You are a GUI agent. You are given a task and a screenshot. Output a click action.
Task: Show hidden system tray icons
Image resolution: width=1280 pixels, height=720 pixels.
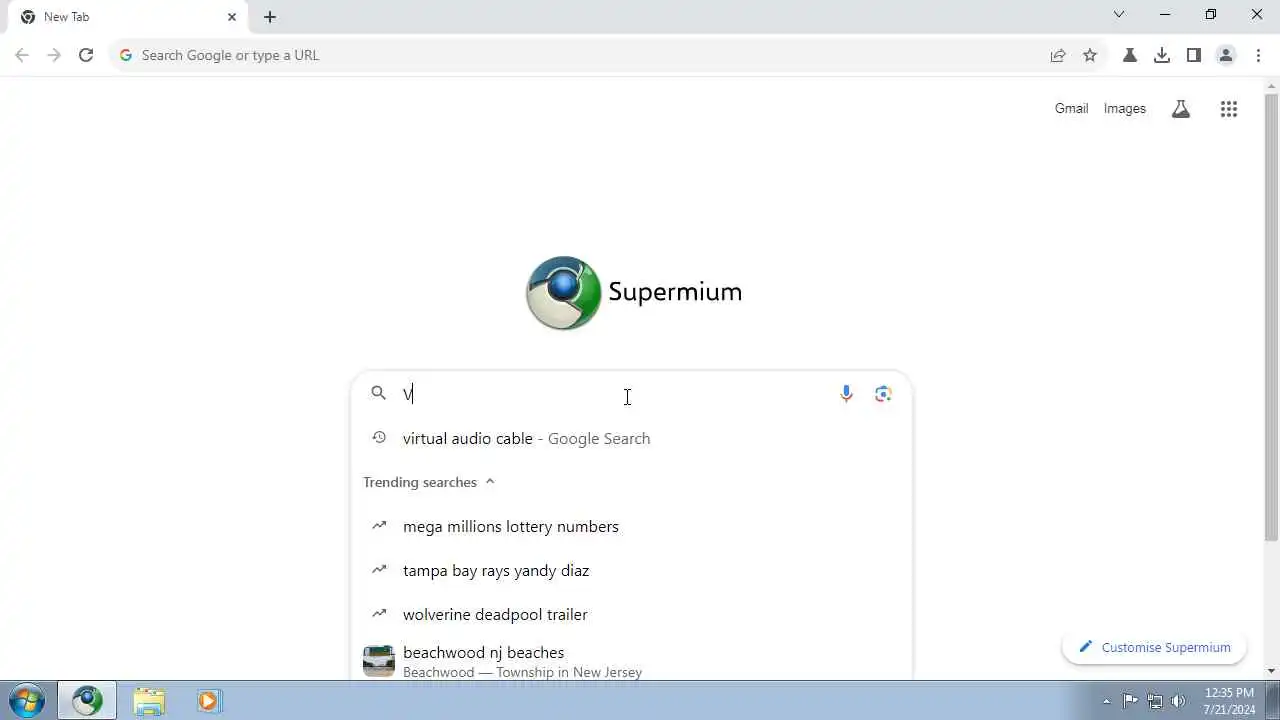pos(1106,701)
